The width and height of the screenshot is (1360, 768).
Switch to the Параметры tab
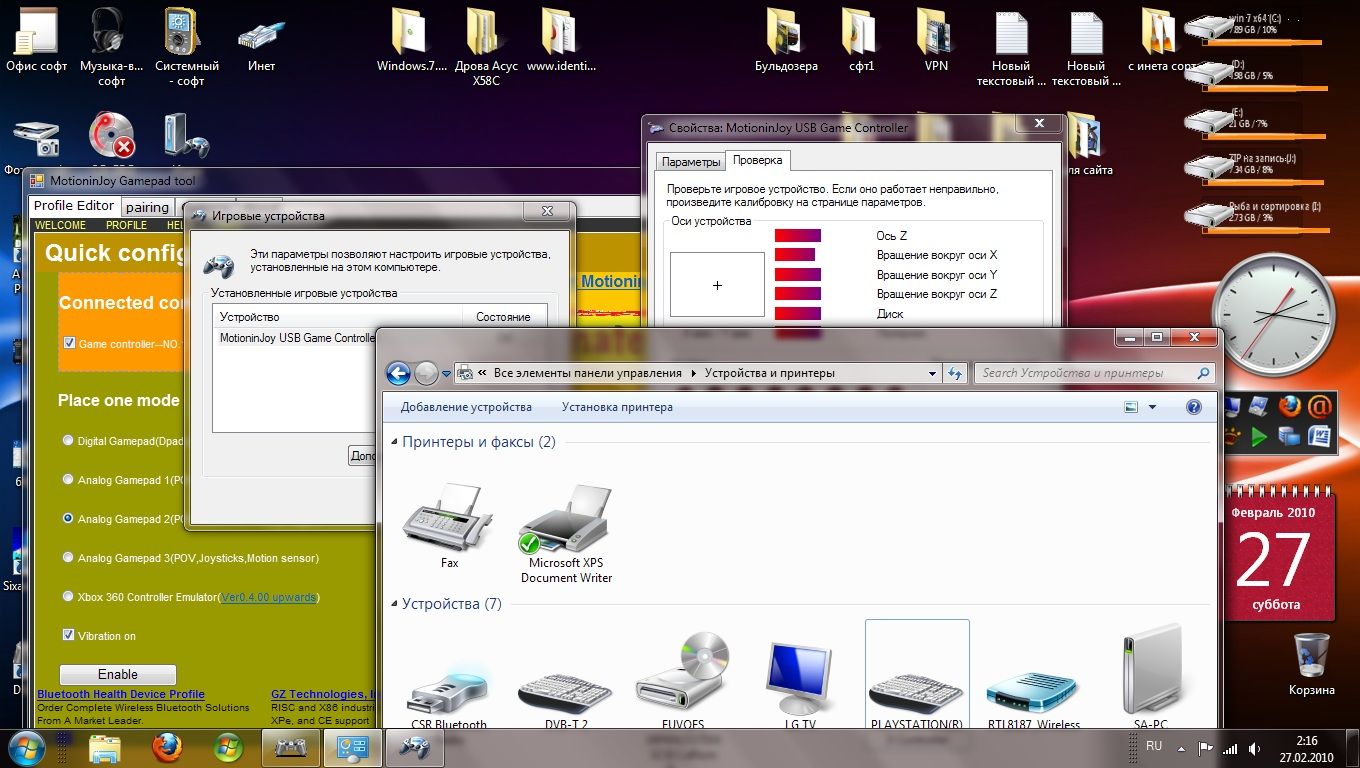[x=690, y=162]
